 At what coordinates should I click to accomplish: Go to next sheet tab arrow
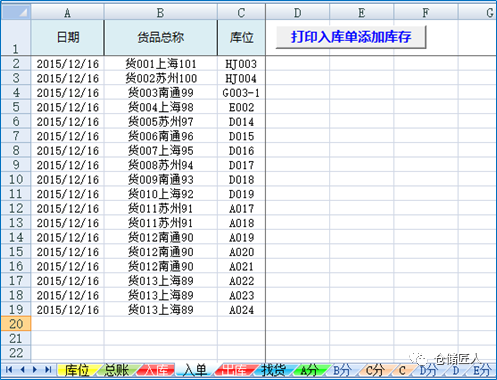coord(35,369)
